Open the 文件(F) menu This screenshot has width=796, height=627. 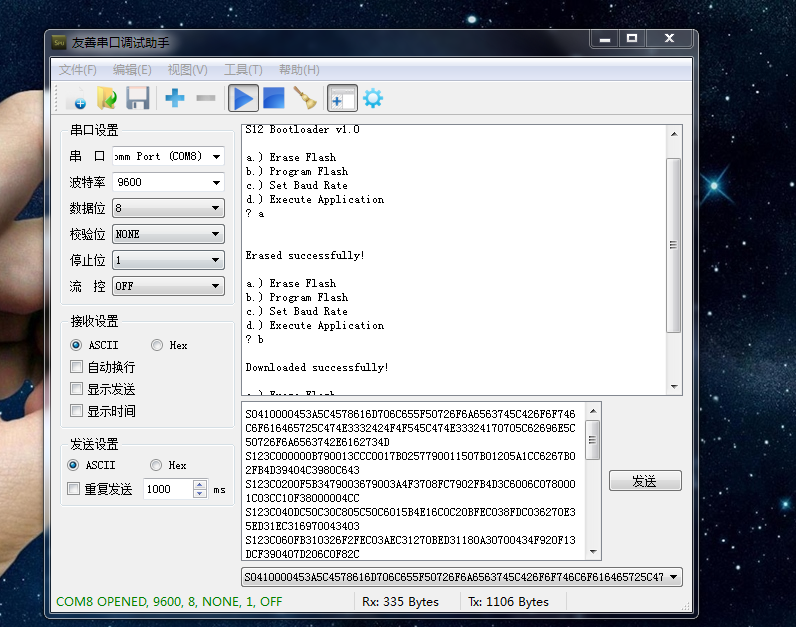pos(77,70)
